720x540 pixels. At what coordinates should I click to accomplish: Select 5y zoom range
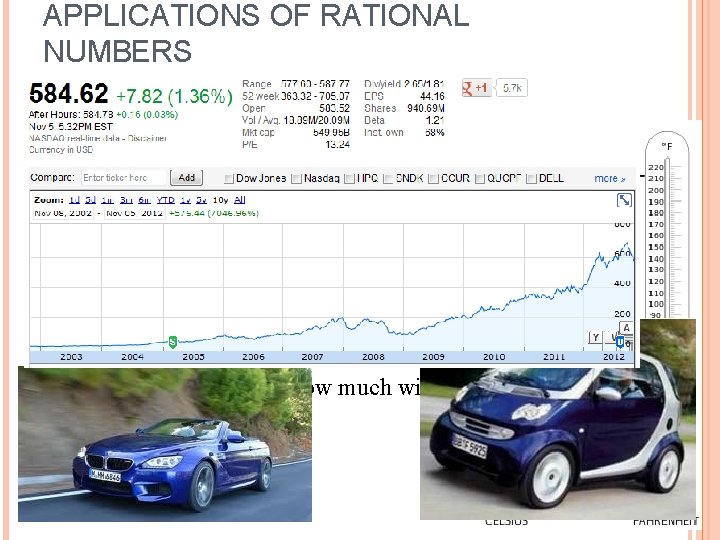pyautogui.click(x=202, y=200)
